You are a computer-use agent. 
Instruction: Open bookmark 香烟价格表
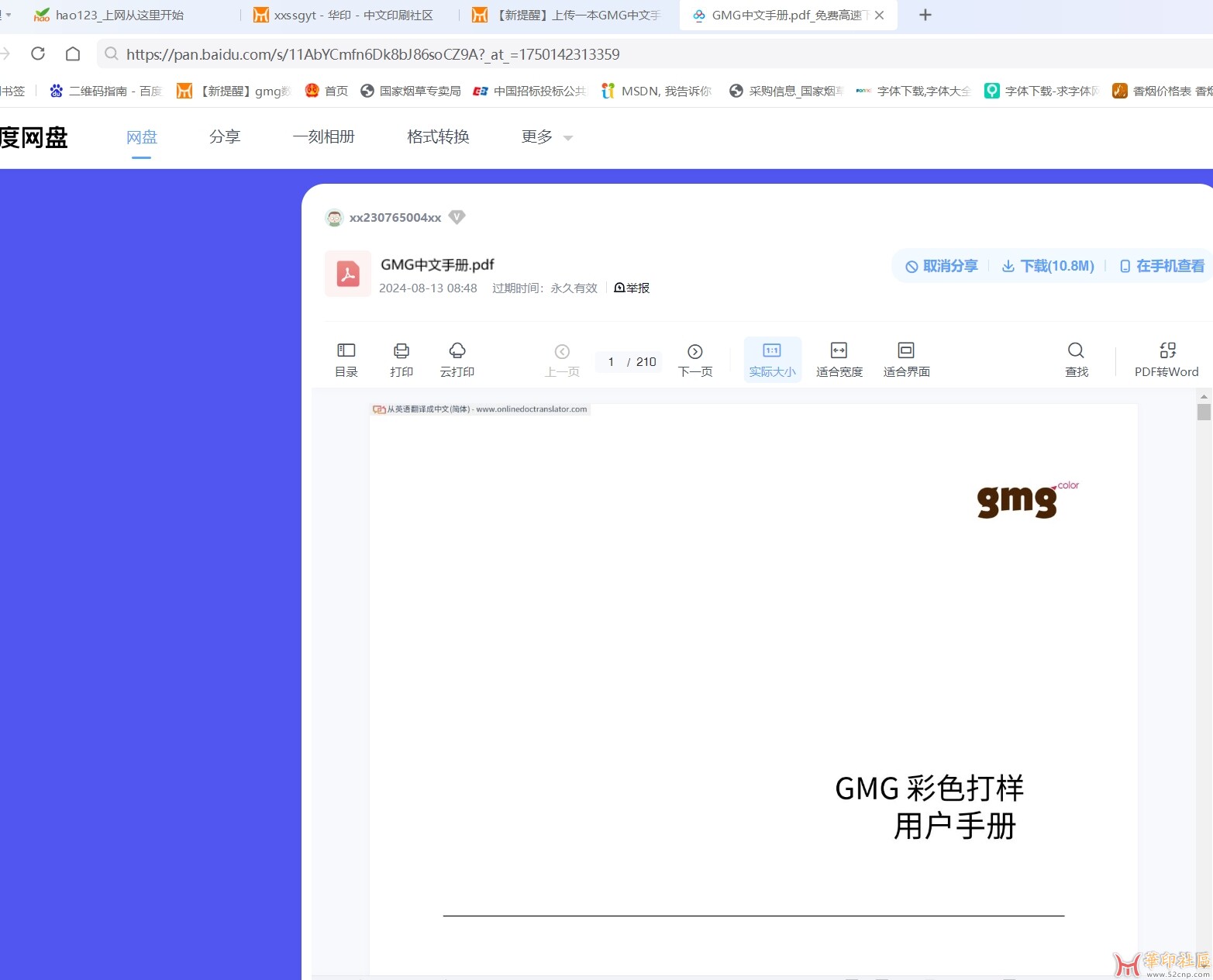pos(1162,91)
